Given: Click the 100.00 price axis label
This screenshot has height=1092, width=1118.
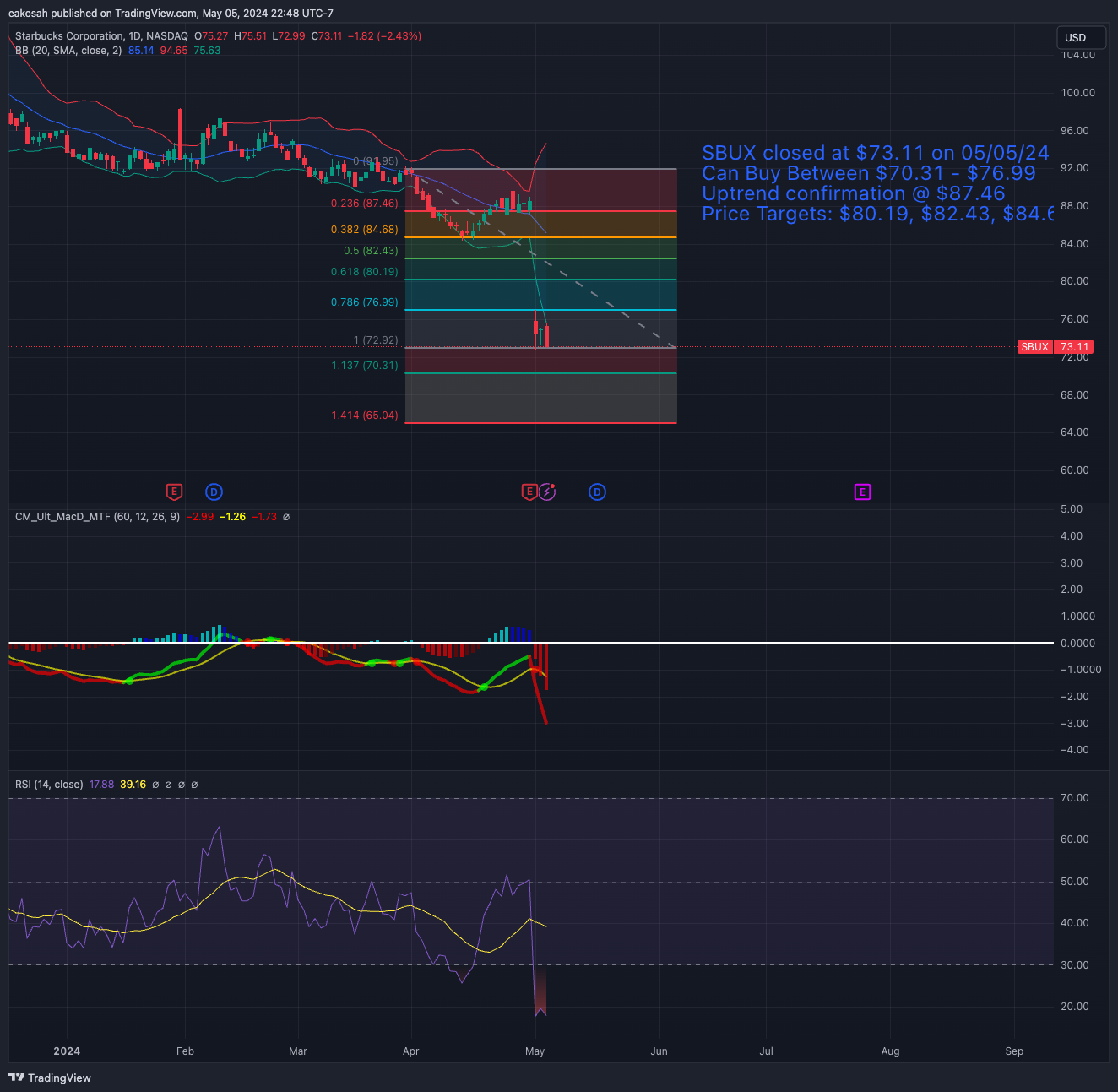Looking at the screenshot, I should coord(1077,93).
